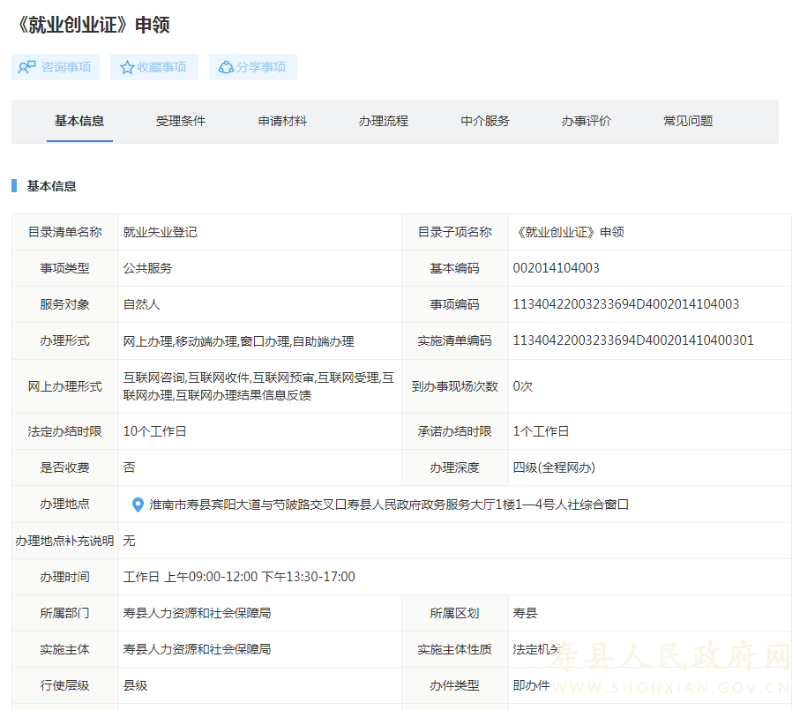The image size is (800, 710).
Task: Click the share icon for 分享事项
Action: (x=227, y=67)
